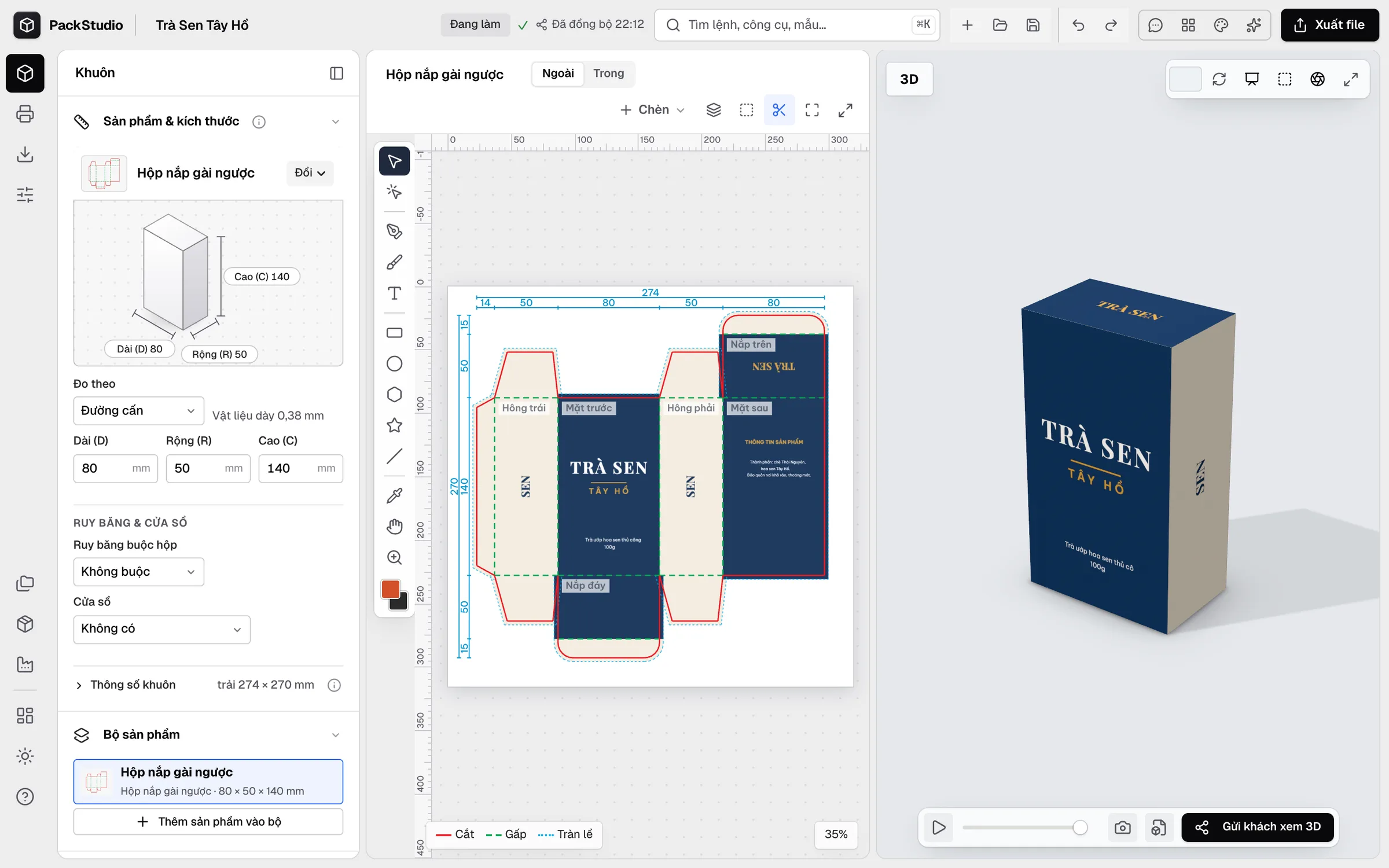This screenshot has width=1389, height=868.
Task: Select the pen drawing tool
Action: pyautogui.click(x=394, y=231)
